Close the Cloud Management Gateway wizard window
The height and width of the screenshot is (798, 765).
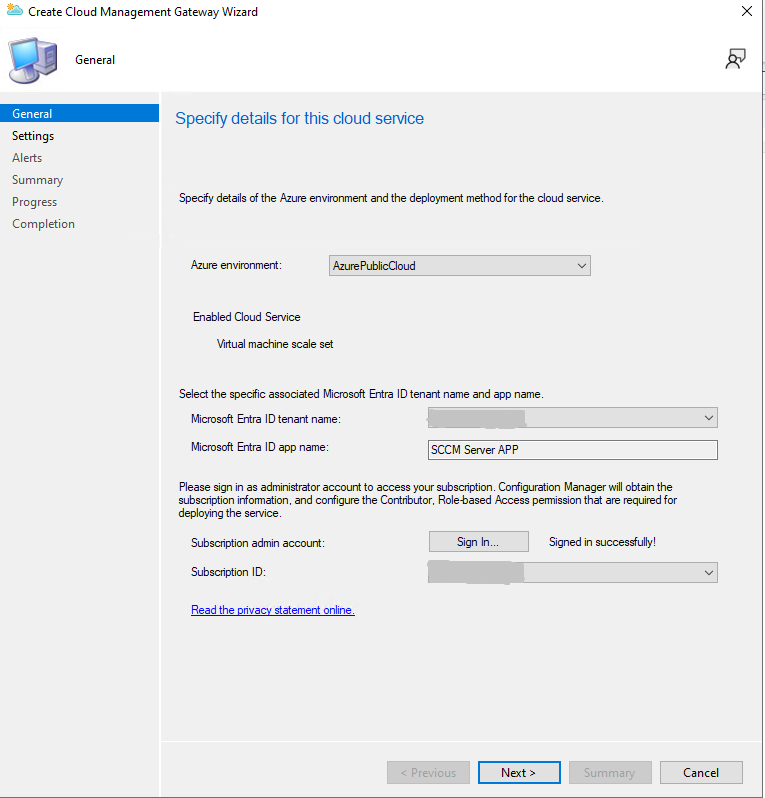(746, 12)
